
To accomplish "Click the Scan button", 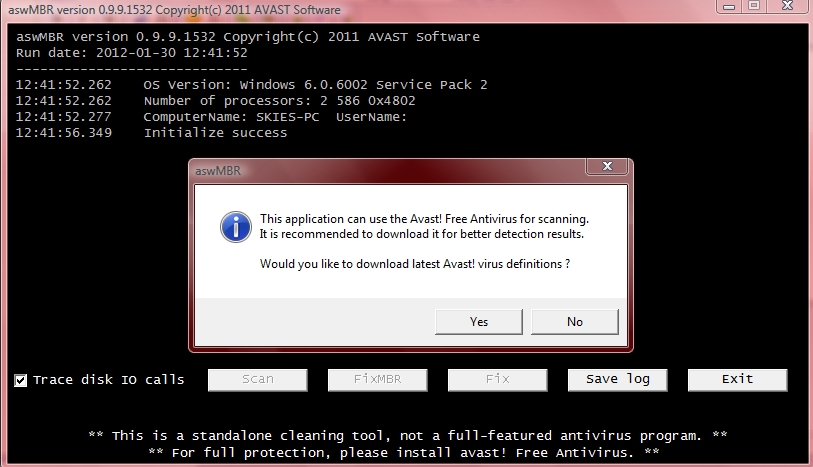I will [258, 380].
